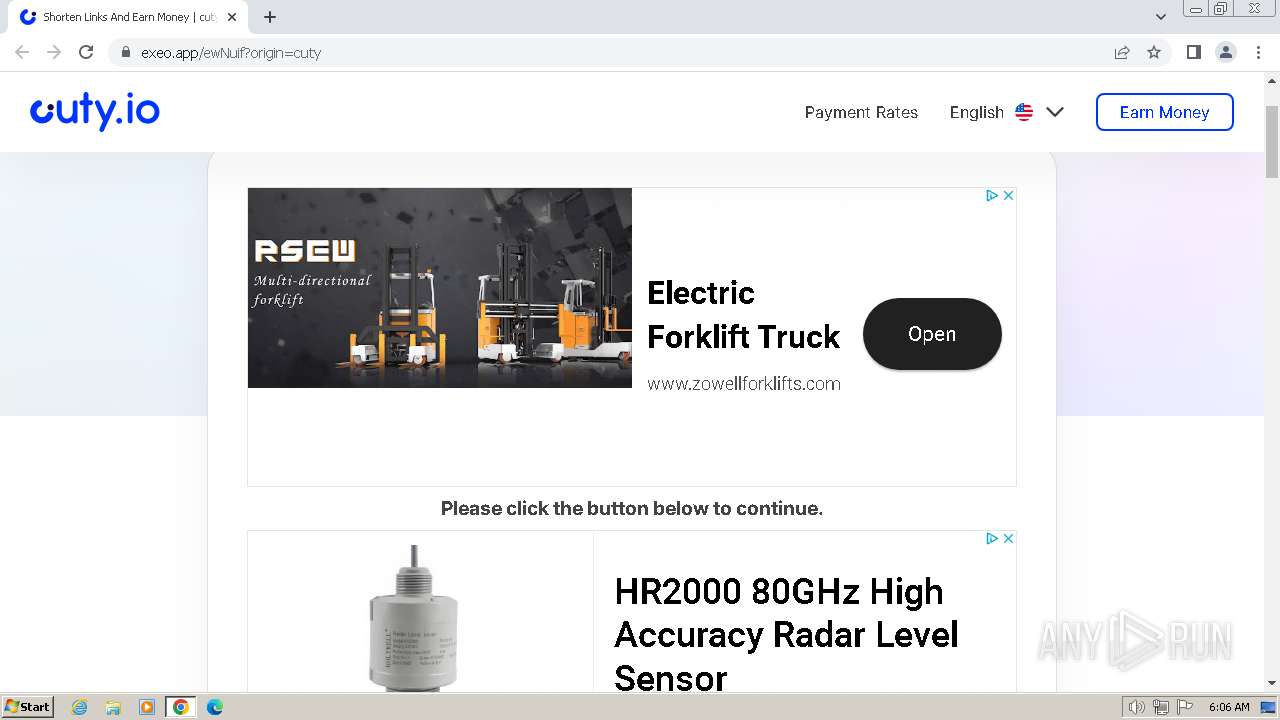This screenshot has height=720, width=1280.
Task: Click the scrollbar up arrow
Action: click(1272, 81)
